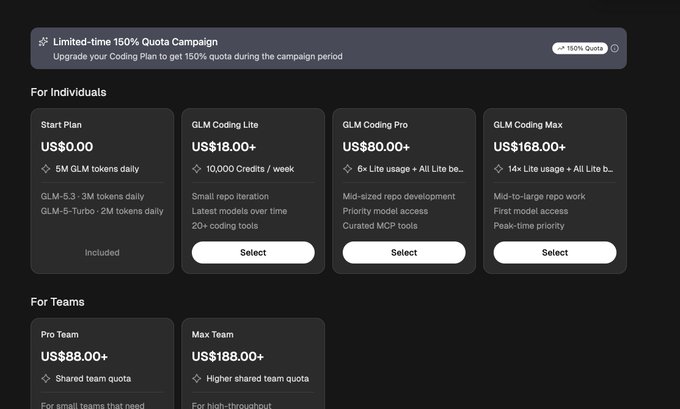This screenshot has height=409, width=680.
Task: Click the Pro Team title
Action: click(60, 334)
